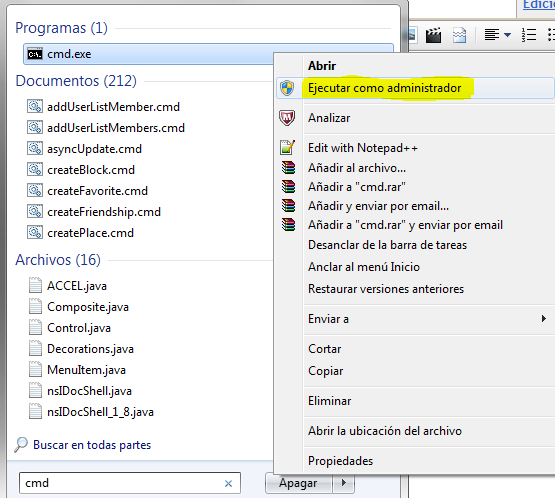Open addUserListMember.cmd from Documentos

[113, 107]
